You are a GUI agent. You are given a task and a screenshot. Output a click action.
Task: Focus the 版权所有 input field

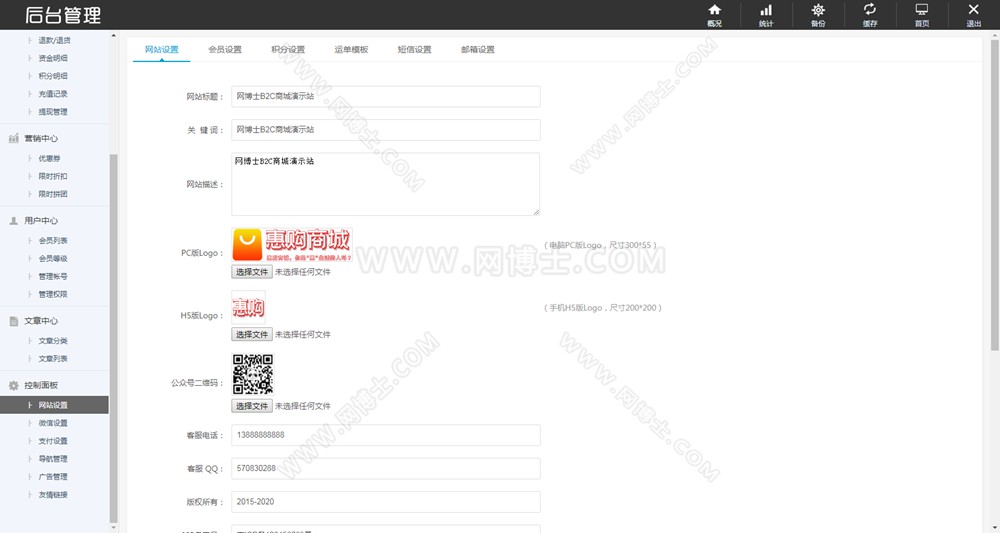coord(386,502)
